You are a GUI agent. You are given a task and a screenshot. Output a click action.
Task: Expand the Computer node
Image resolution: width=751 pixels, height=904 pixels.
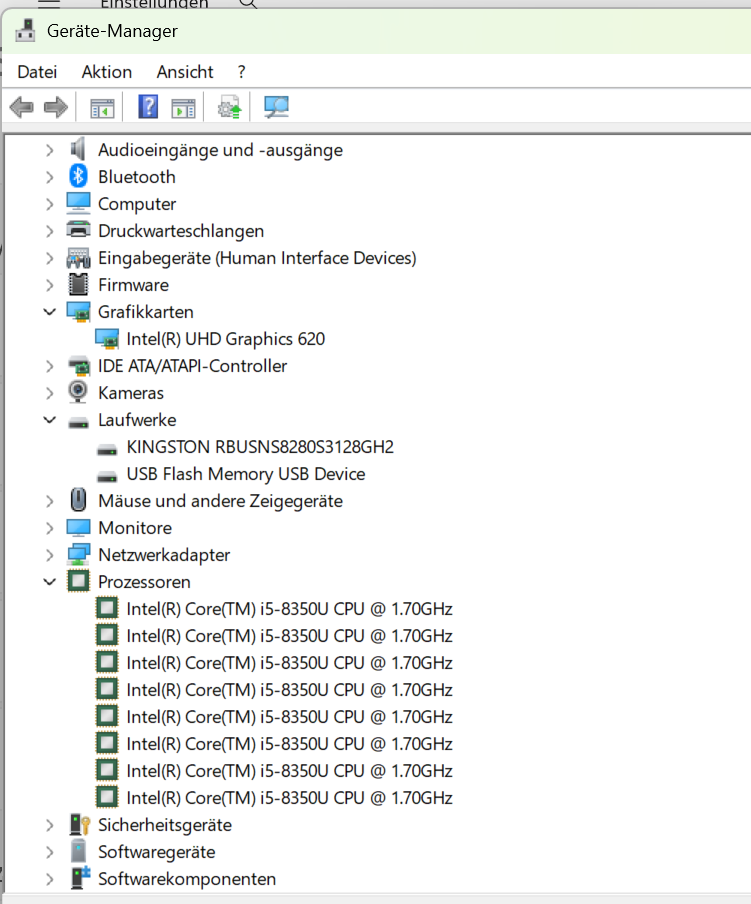click(50, 204)
